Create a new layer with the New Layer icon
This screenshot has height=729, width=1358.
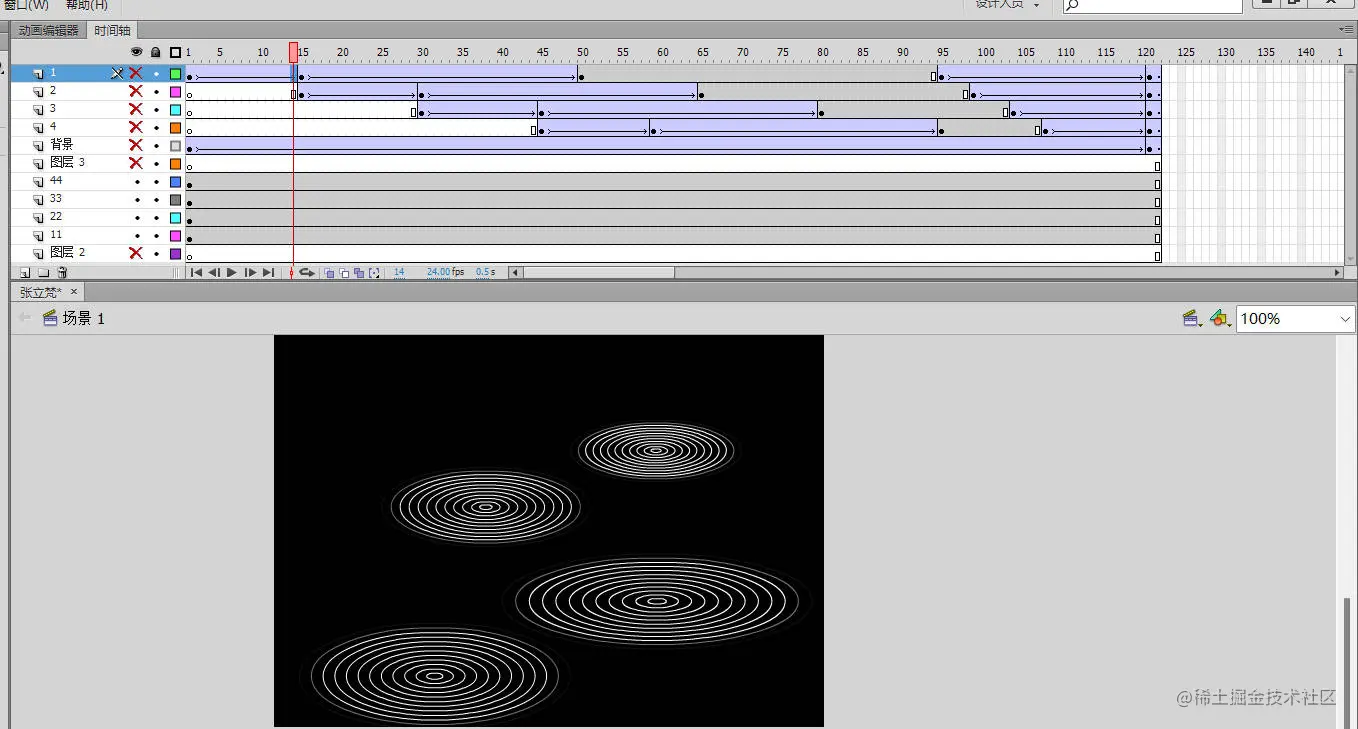pyautogui.click(x=25, y=272)
